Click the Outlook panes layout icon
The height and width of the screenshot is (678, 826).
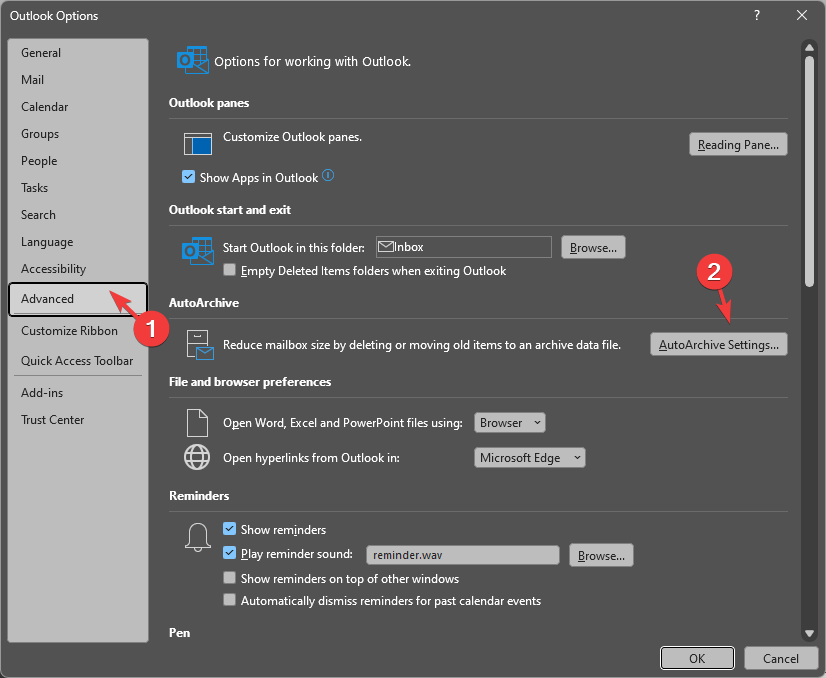coord(198,144)
